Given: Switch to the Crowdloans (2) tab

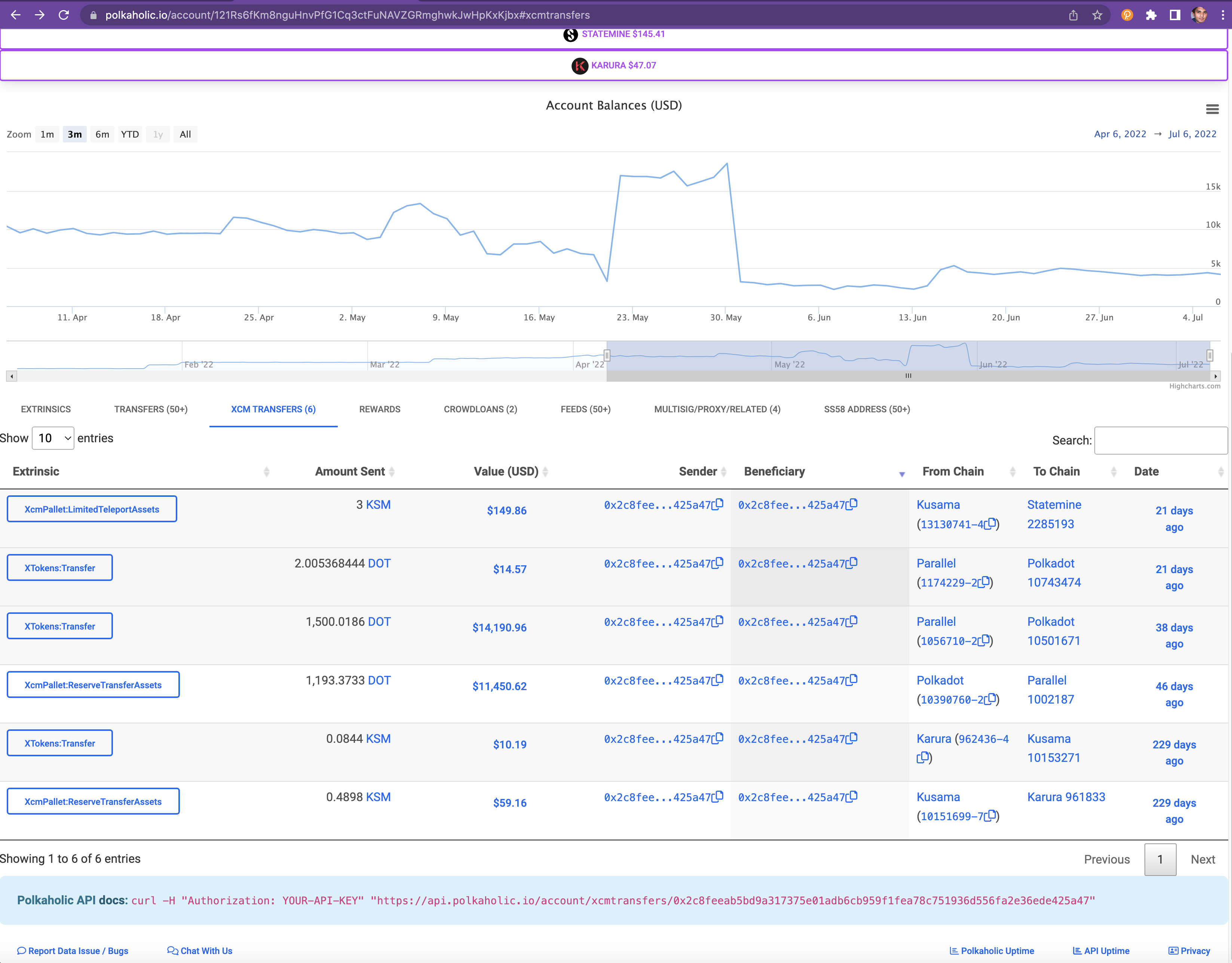Looking at the screenshot, I should click(x=480, y=409).
